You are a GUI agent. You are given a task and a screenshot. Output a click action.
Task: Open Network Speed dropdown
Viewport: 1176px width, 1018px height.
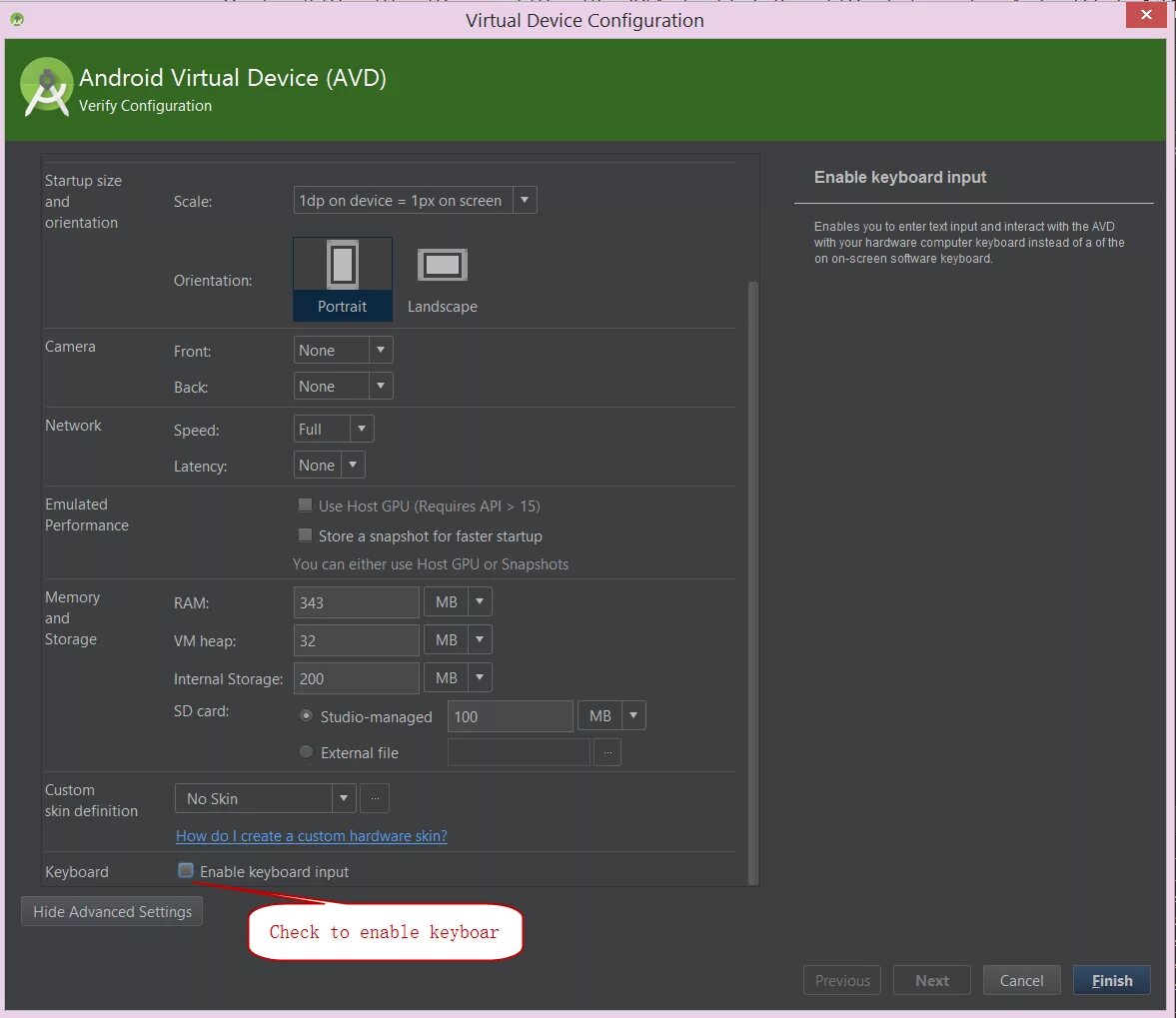click(x=334, y=429)
